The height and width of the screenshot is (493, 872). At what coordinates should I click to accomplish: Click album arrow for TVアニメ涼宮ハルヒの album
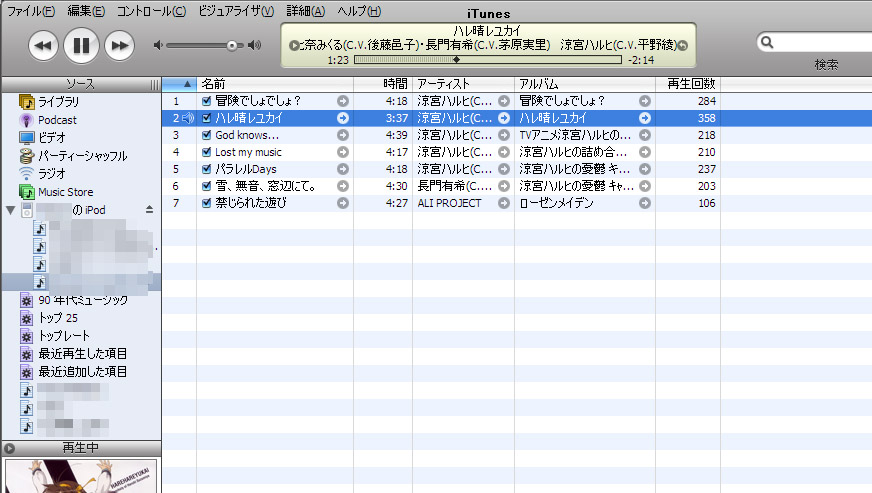645,135
